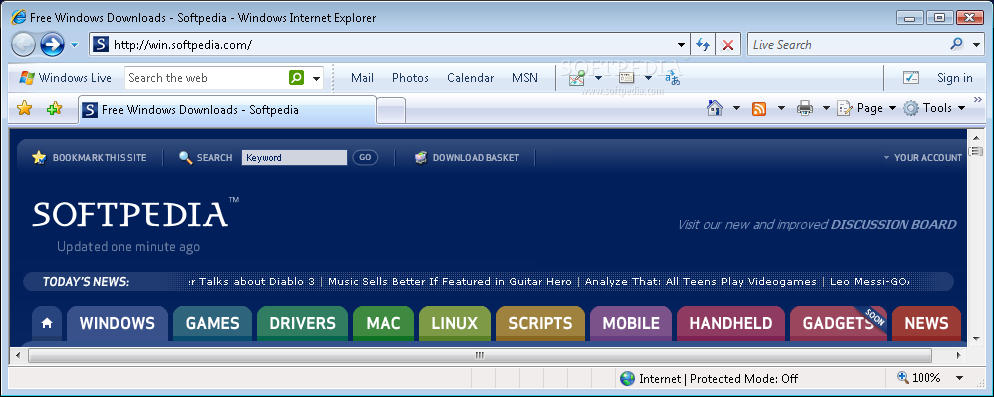This screenshot has height=397, width=994.
Task: Click the red Stop loading icon
Action: point(728,45)
